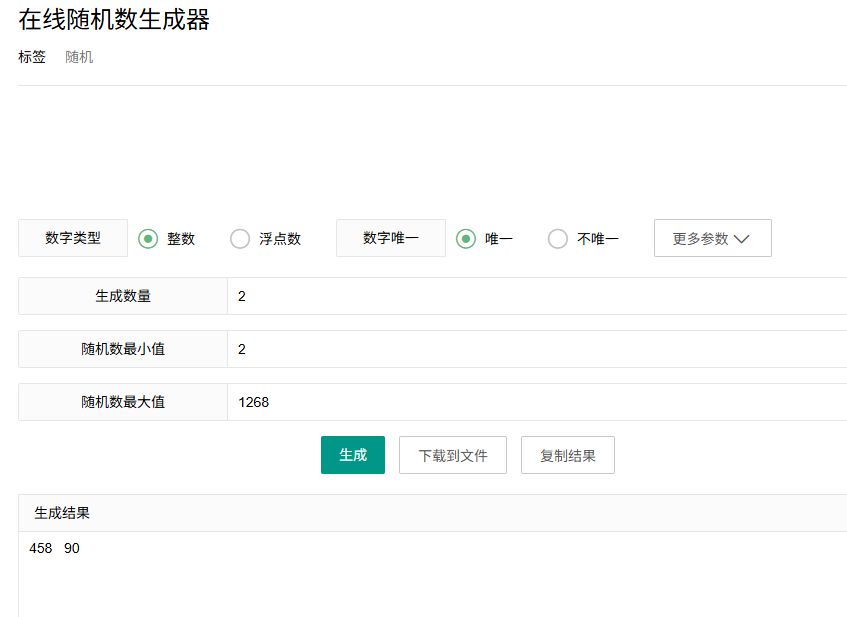Click the 数字类型 label
Image resolution: width=847 pixels, height=617 pixels.
click(73, 238)
